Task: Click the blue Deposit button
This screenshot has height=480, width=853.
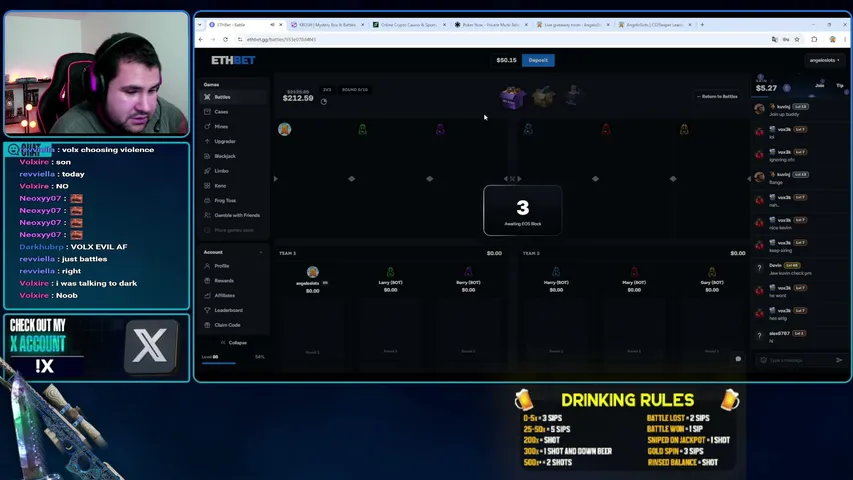Action: click(538, 60)
